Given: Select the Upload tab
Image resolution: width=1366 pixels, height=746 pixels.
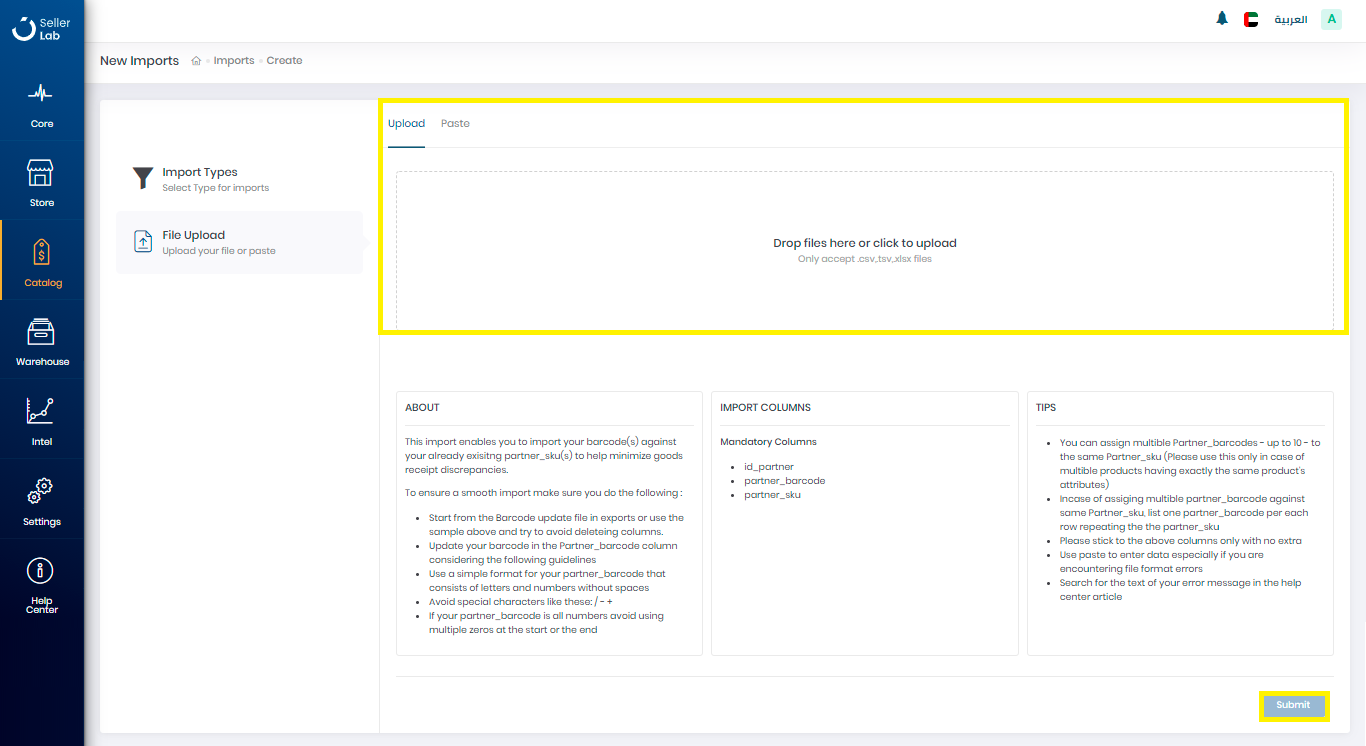Looking at the screenshot, I should coord(406,124).
